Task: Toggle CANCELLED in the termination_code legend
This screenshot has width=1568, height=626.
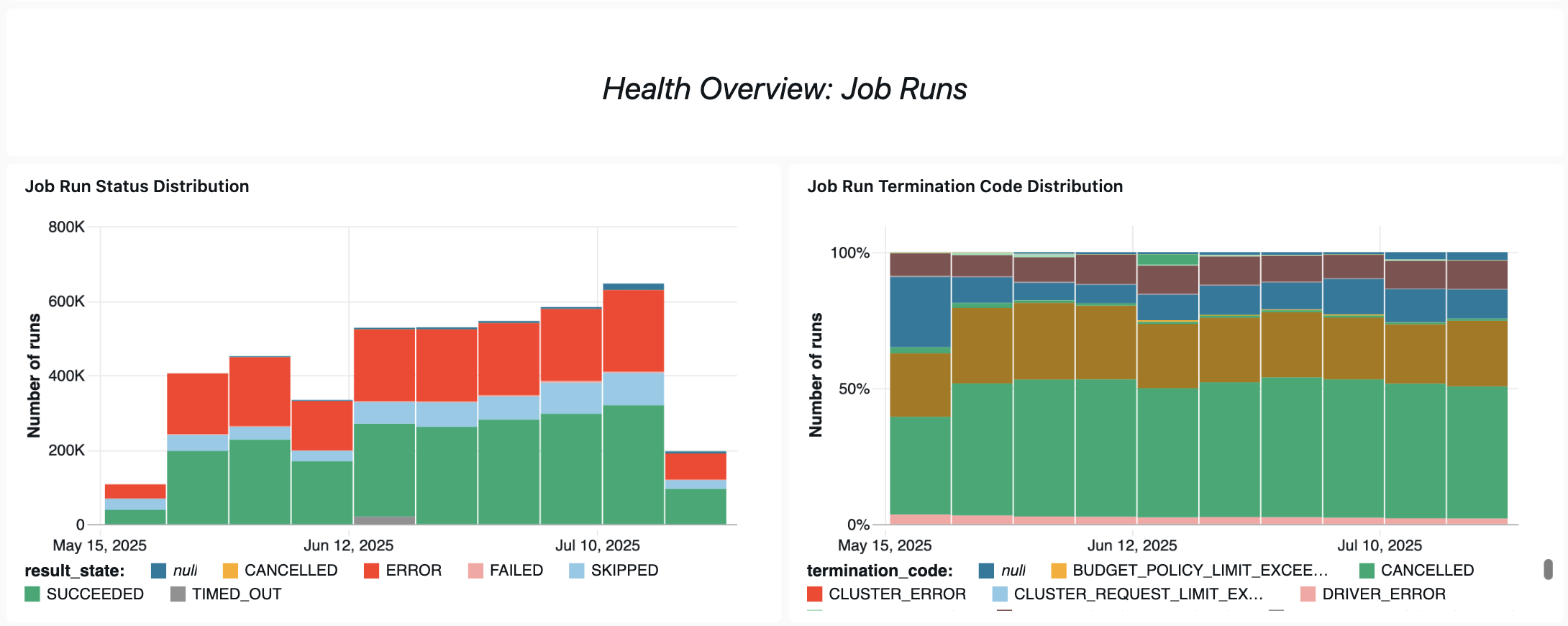Action: (1427, 571)
